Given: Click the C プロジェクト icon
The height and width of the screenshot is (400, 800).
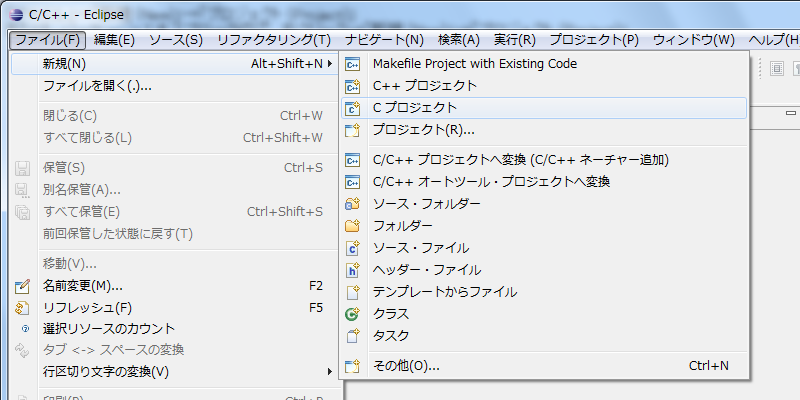Looking at the screenshot, I should [x=353, y=108].
